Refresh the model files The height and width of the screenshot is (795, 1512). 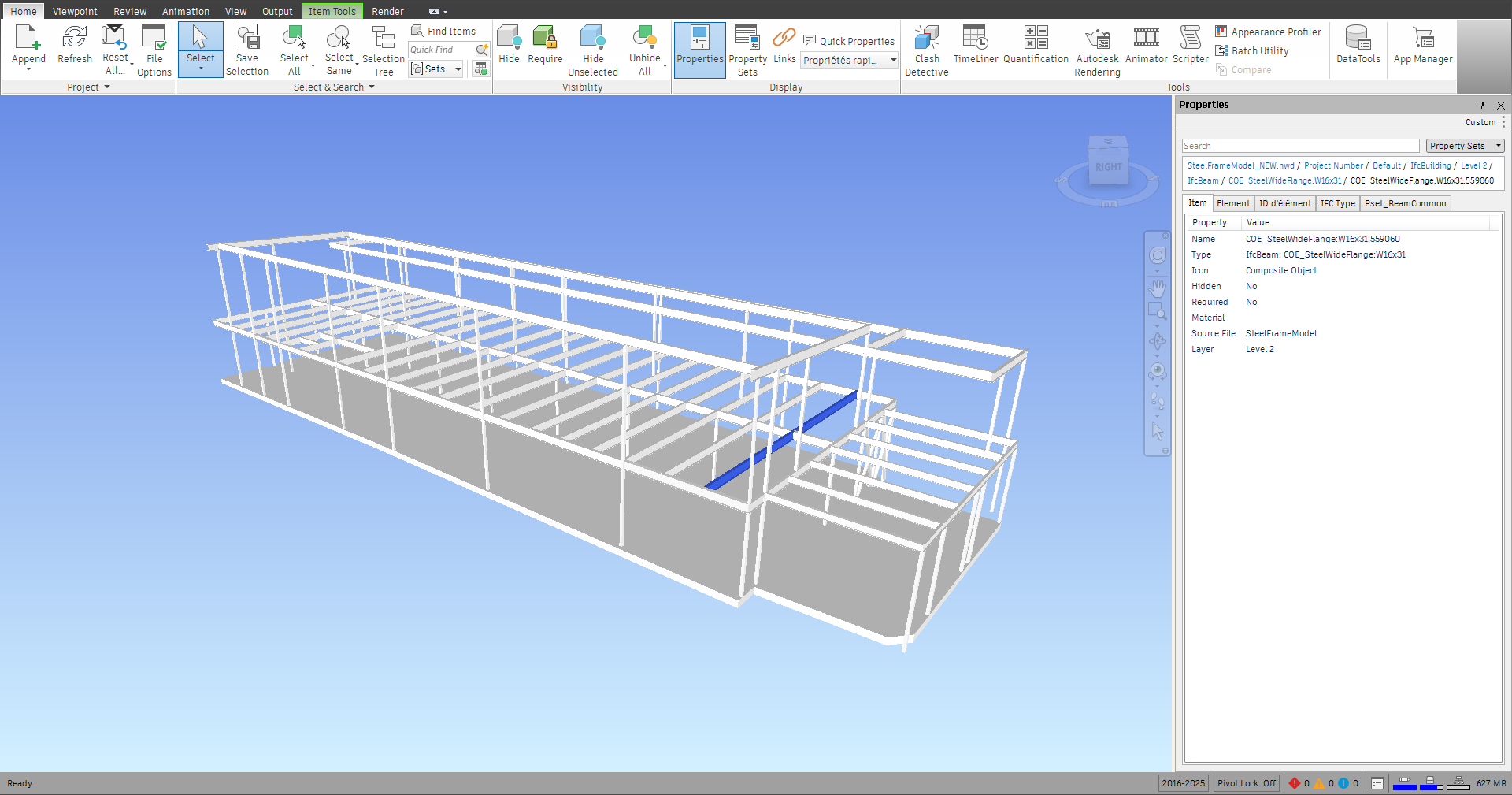tap(75, 45)
